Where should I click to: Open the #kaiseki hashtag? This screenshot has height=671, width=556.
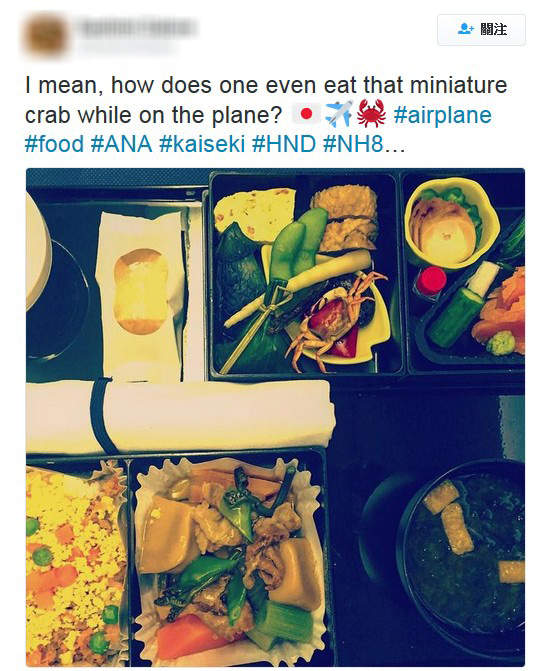[202, 143]
